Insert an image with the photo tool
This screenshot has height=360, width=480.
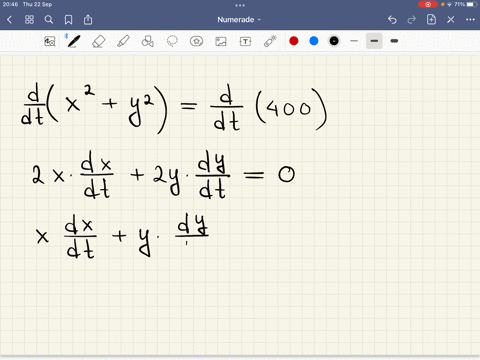221,41
